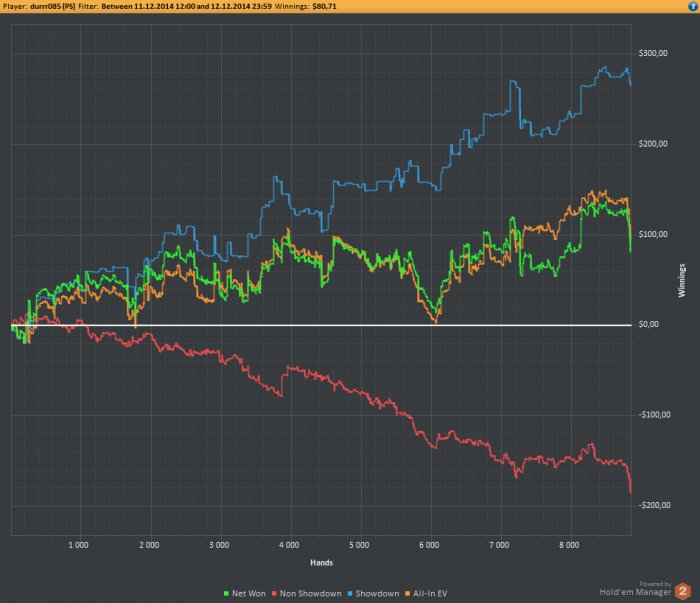Click the white $0,00 baseline on the chart

pos(321,325)
